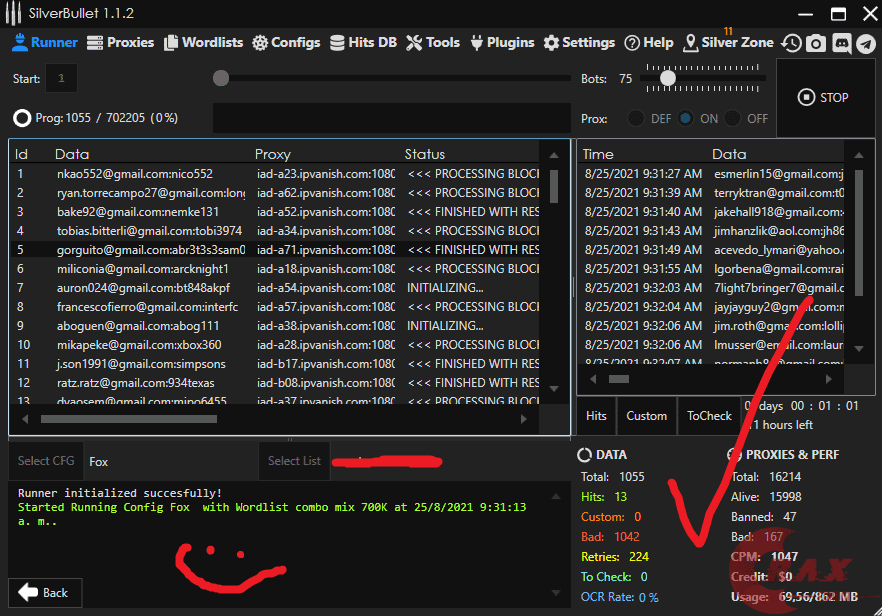This screenshot has height=616, width=882.
Task: Select the ON proxy radio button
Action: [686, 118]
